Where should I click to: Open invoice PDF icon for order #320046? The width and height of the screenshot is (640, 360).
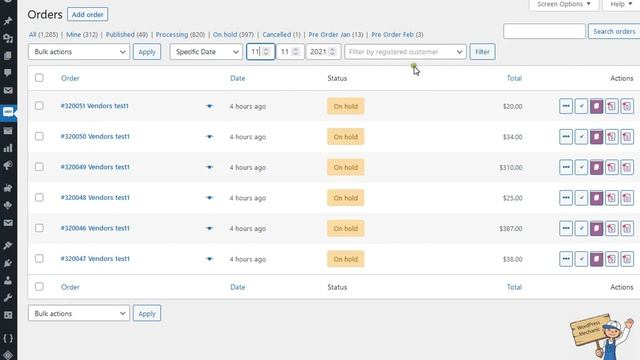[x=611, y=229]
